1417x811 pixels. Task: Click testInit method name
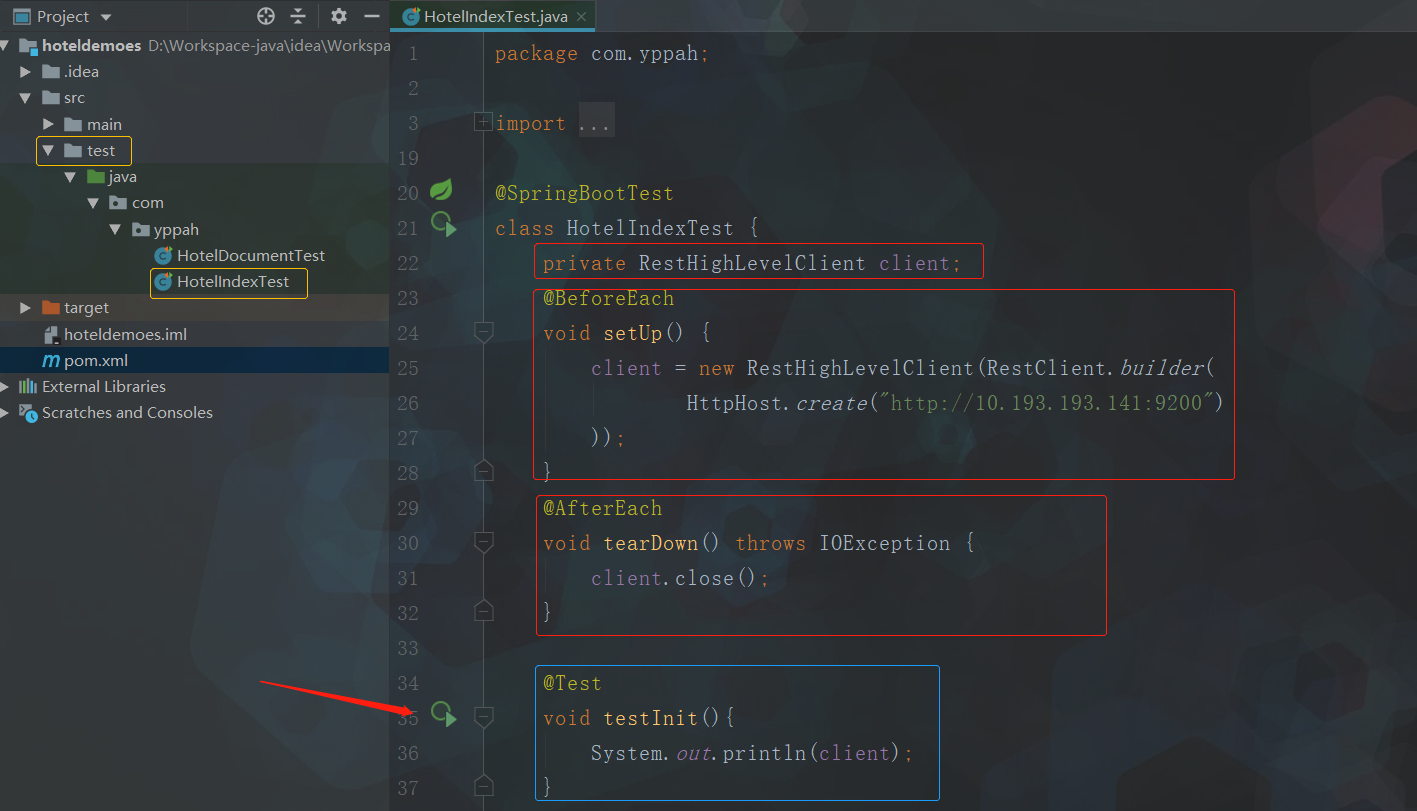coord(650,718)
